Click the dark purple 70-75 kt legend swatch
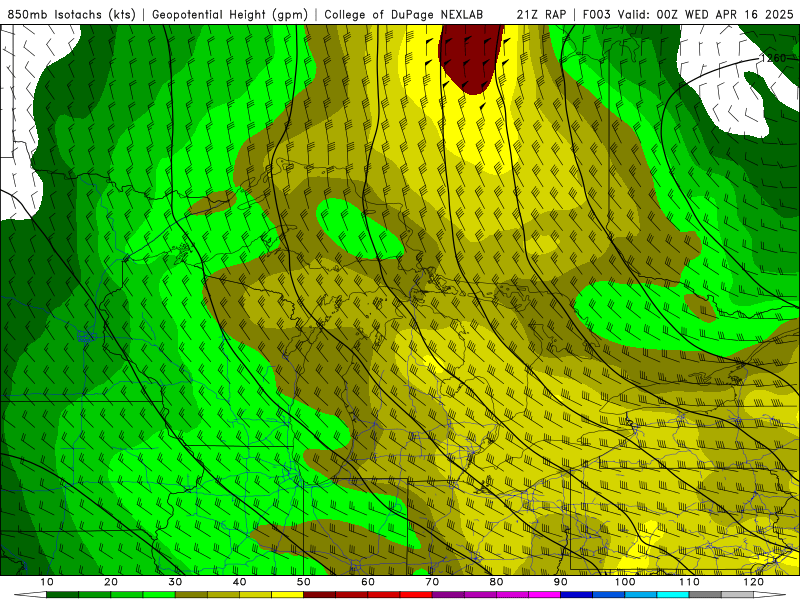 (x=448, y=595)
